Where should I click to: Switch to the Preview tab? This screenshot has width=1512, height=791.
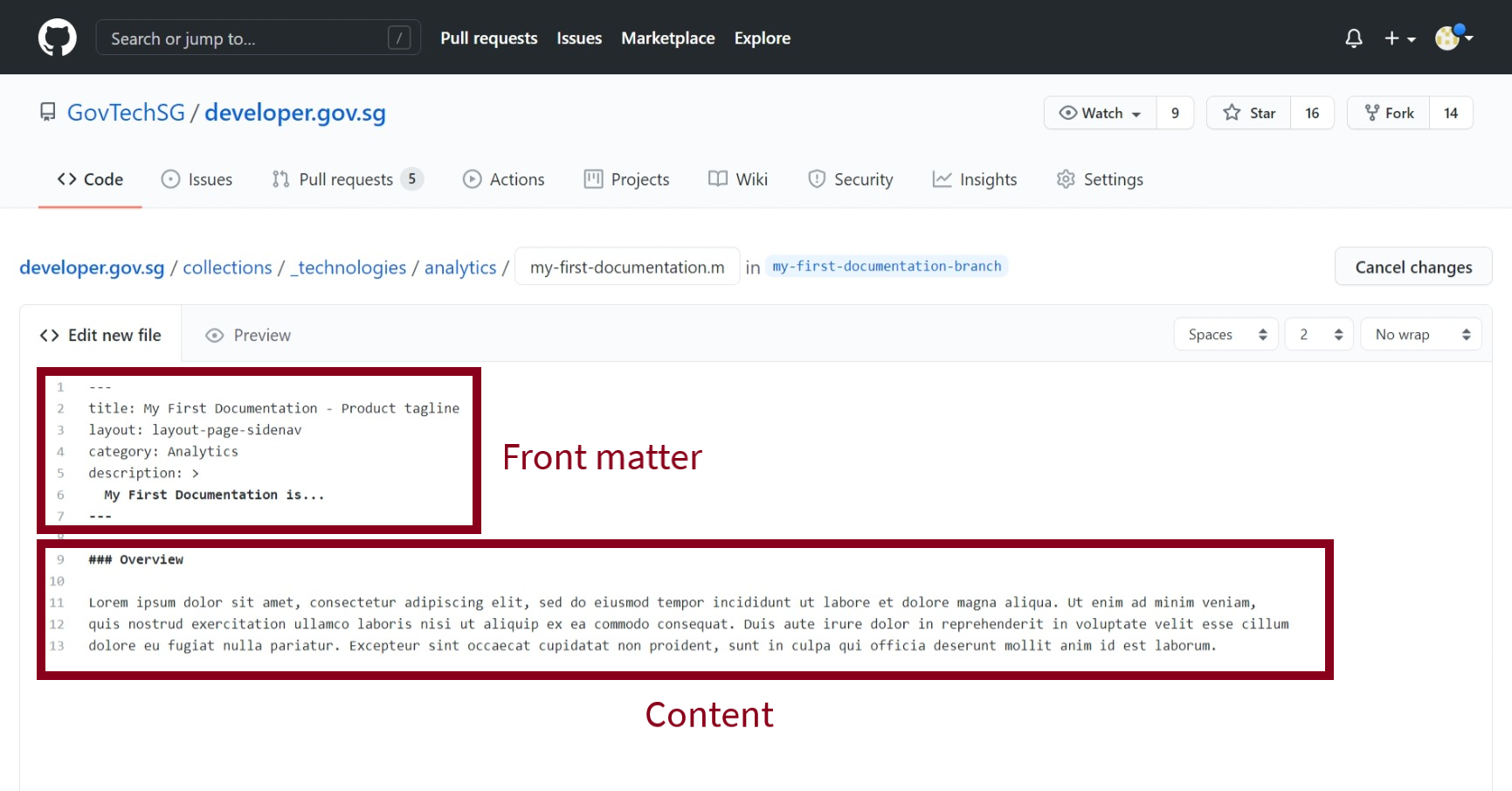coord(247,334)
